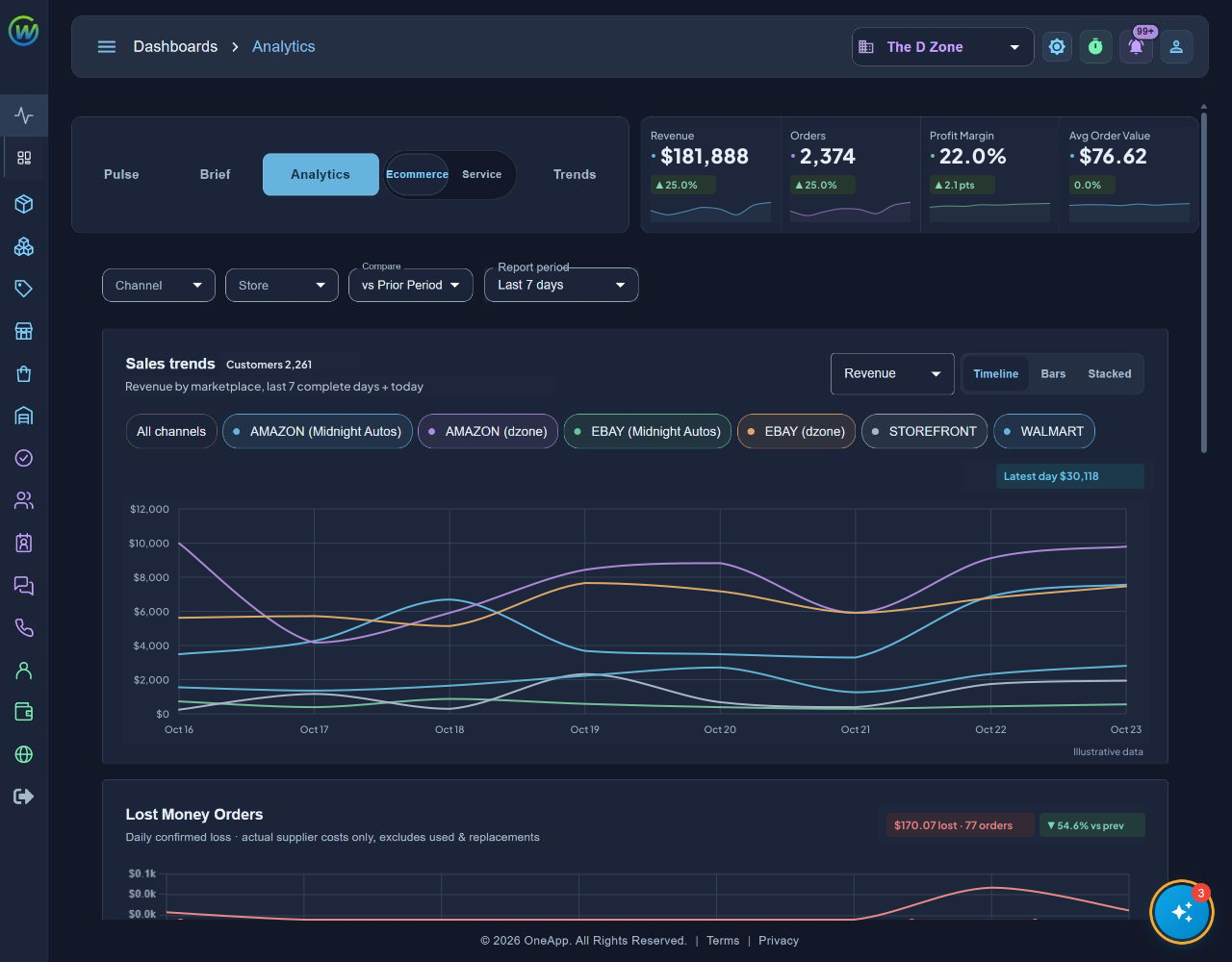This screenshot has height=962, width=1232.
Task: Toggle the STOREFRONT channel chip
Action: click(925, 431)
